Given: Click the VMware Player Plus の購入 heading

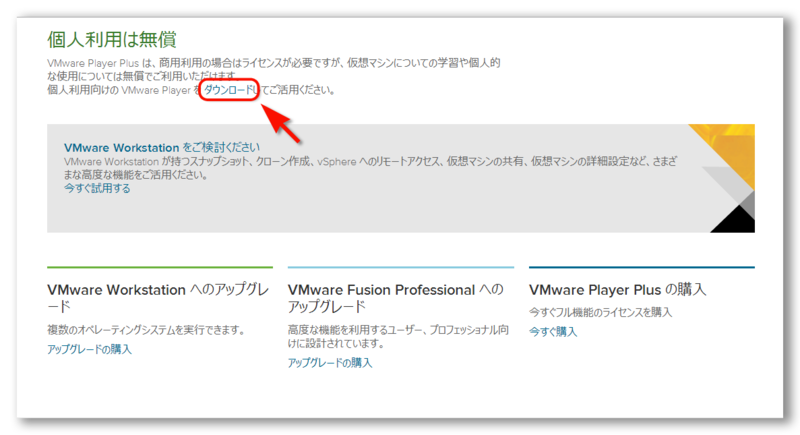Looking at the screenshot, I should 617,290.
